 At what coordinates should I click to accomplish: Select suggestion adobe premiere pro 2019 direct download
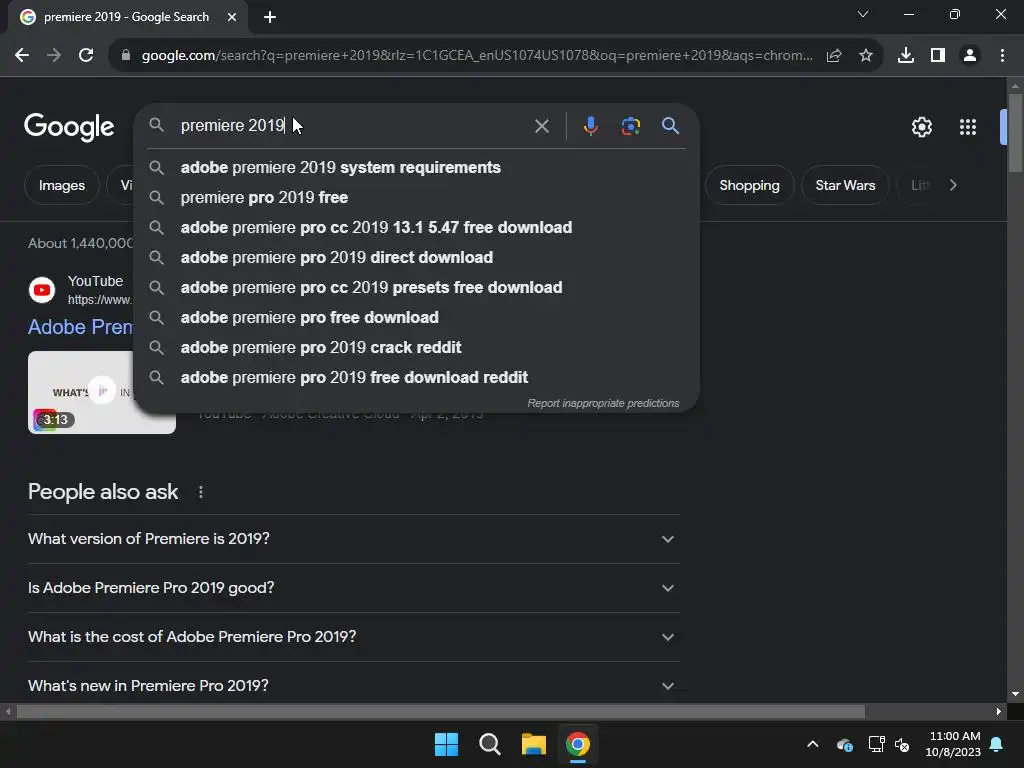[x=416, y=257]
